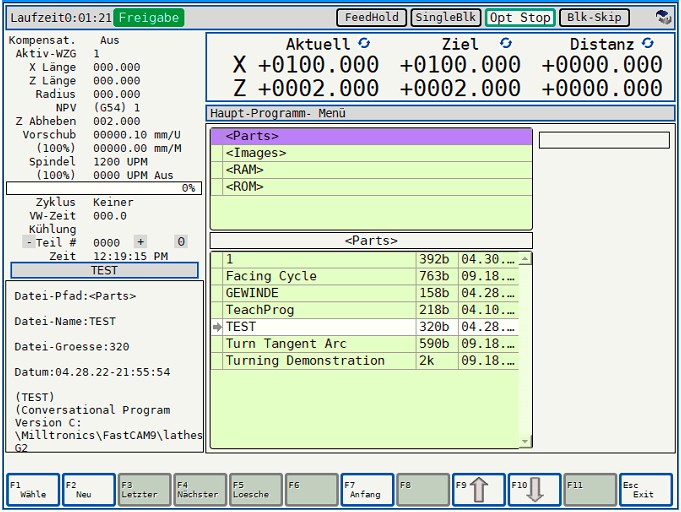Click the F1 Wähle softkey
Image resolution: width=681 pixels, height=512 pixels.
(x=33, y=489)
